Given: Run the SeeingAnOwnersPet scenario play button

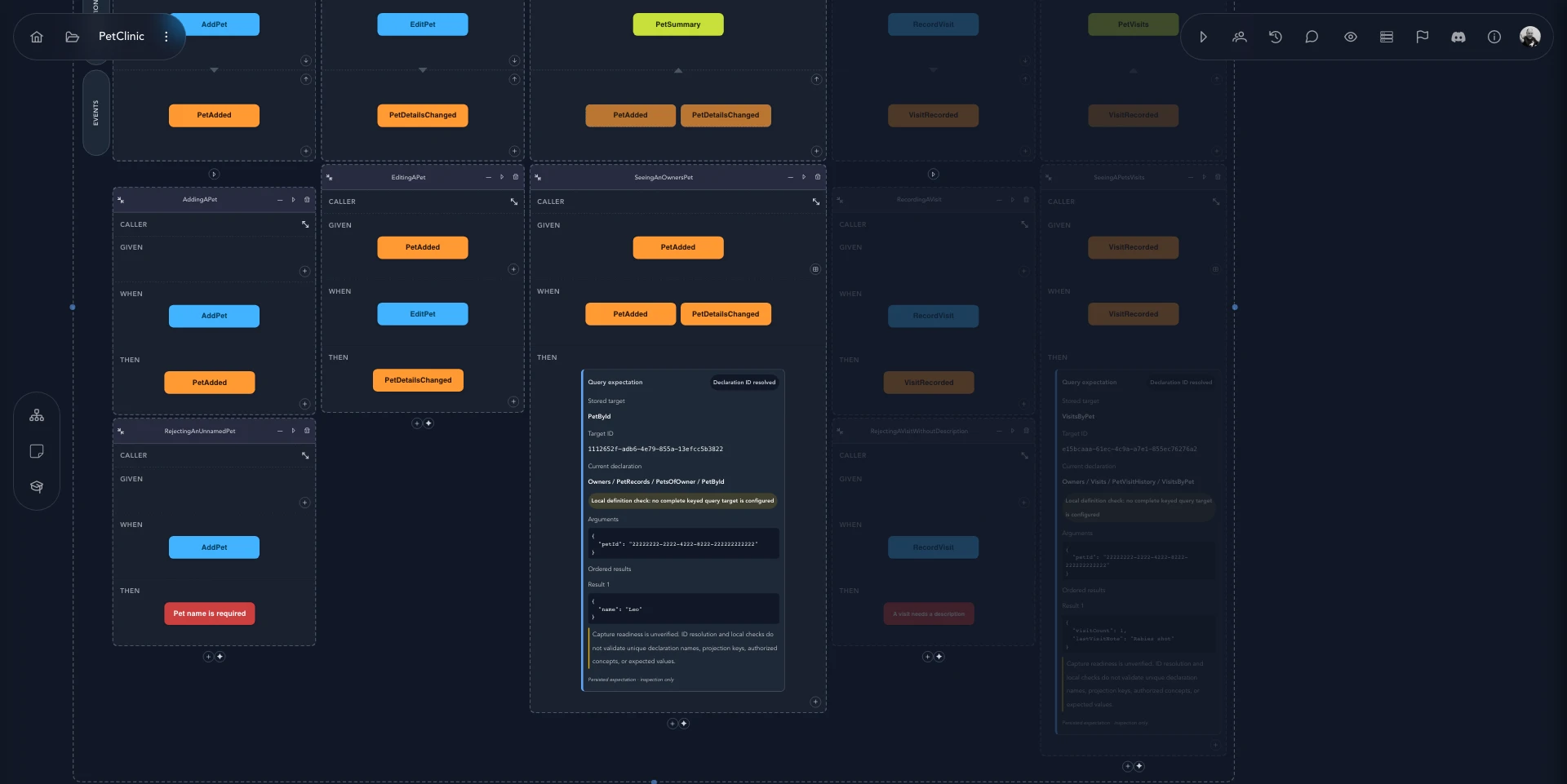Looking at the screenshot, I should 804,177.
